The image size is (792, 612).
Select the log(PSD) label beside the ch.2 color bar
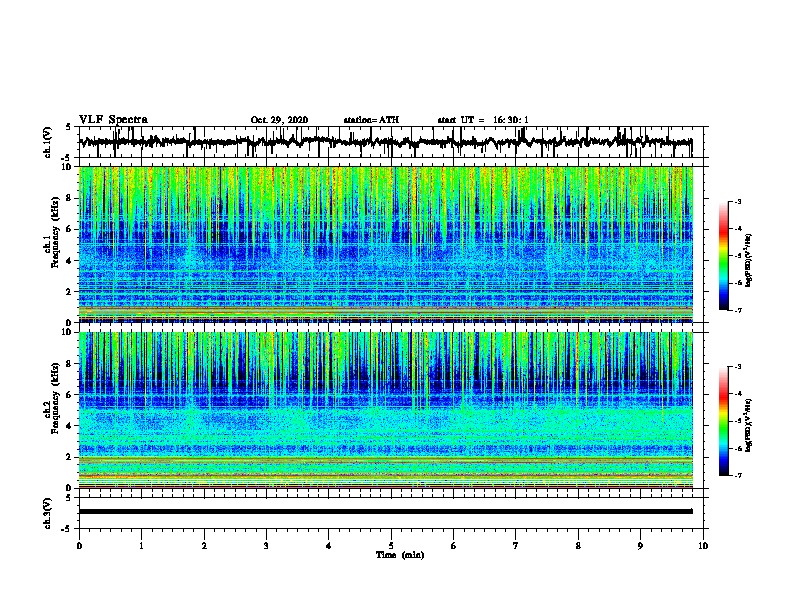click(x=749, y=425)
